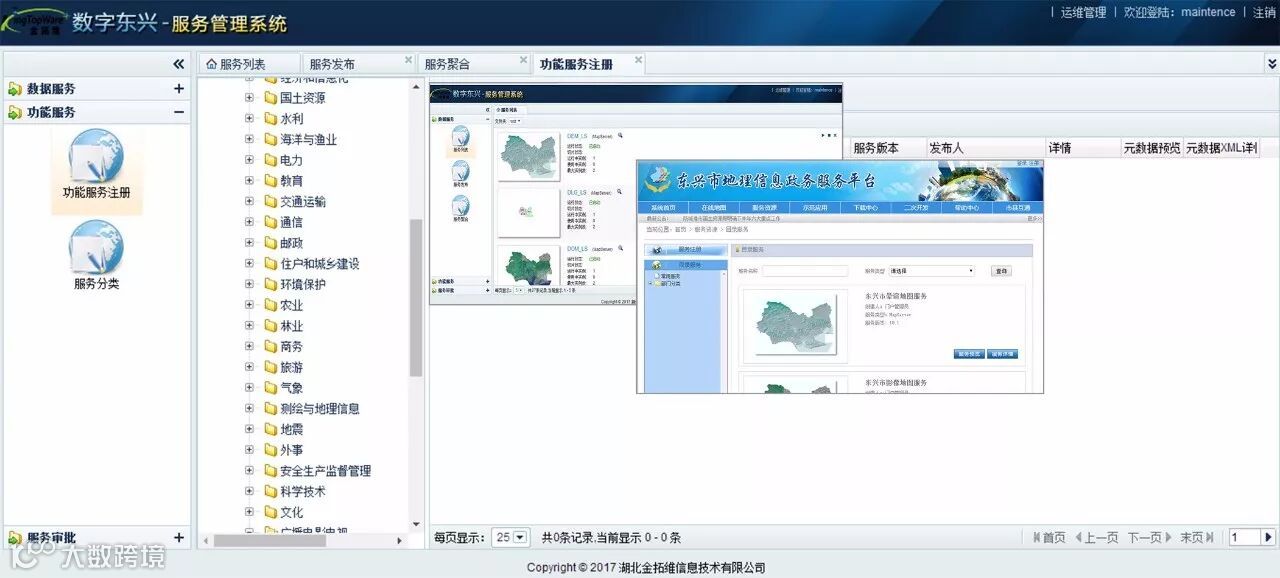1280x578 pixels.
Task: Focus the page number input field
Action: tap(1244, 538)
